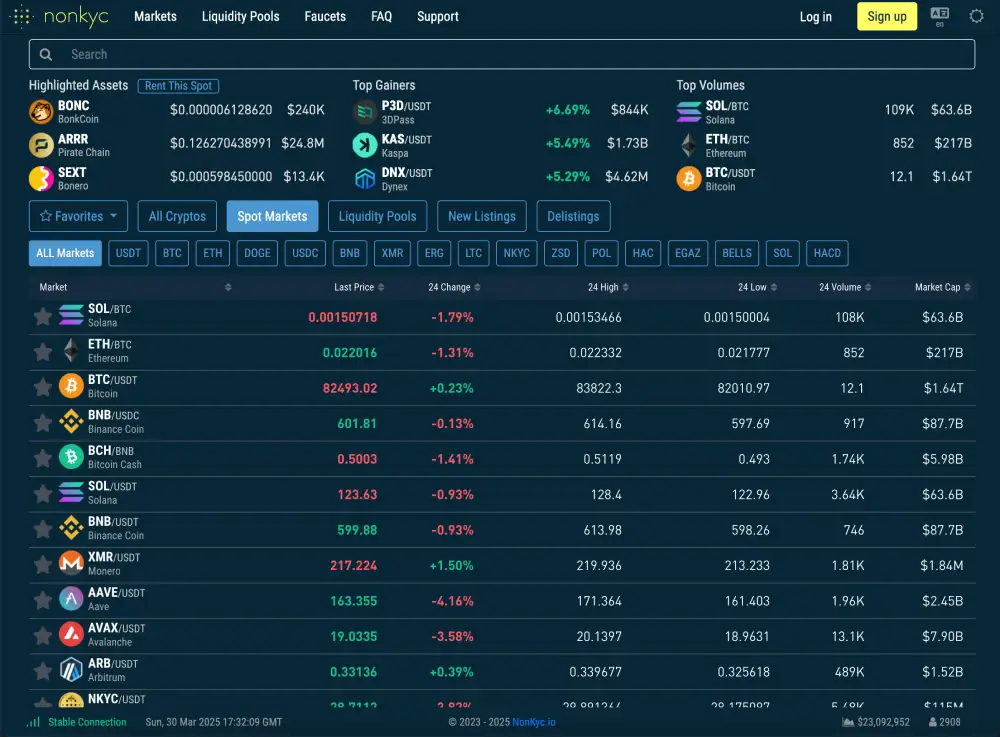
Task: Click the AAVE/USDT Aave icon
Action: [71, 599]
